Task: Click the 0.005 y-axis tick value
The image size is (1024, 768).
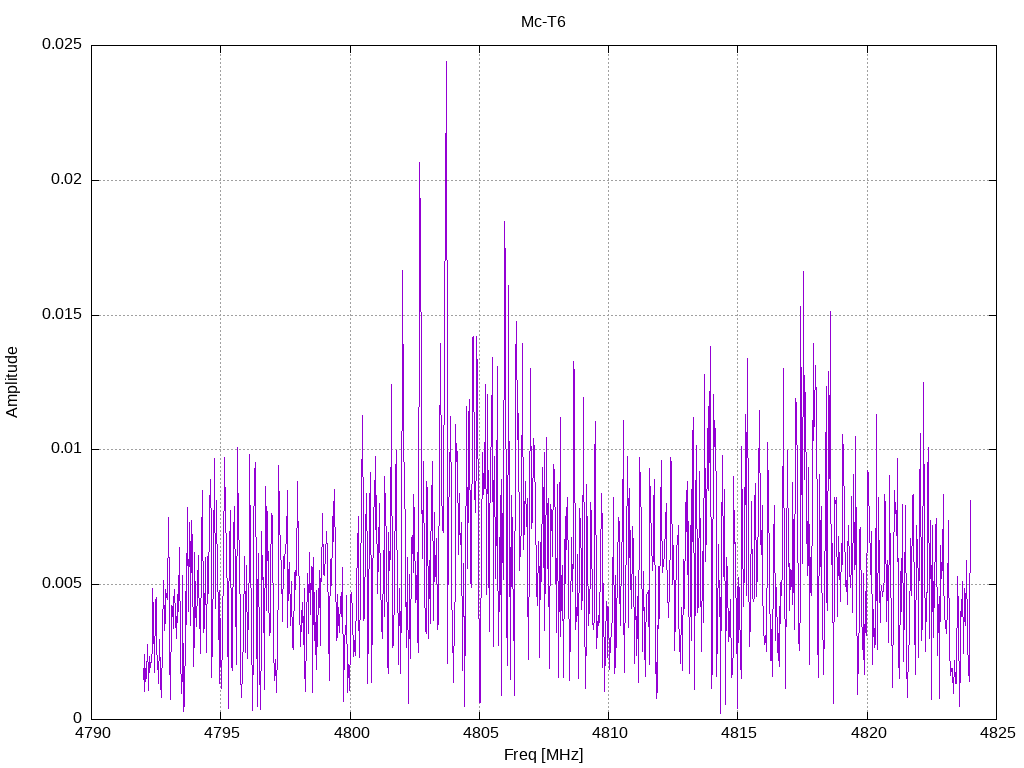Action: click(x=62, y=583)
